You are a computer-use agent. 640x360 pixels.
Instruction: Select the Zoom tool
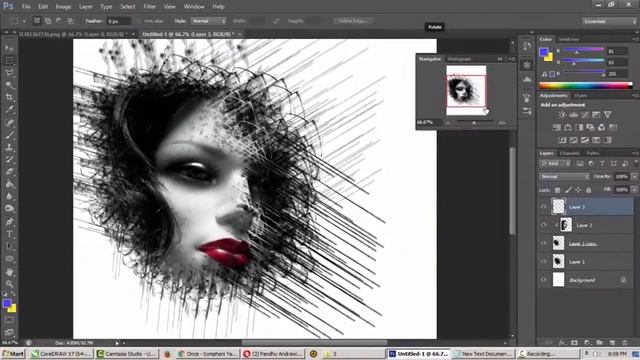tap(9, 284)
